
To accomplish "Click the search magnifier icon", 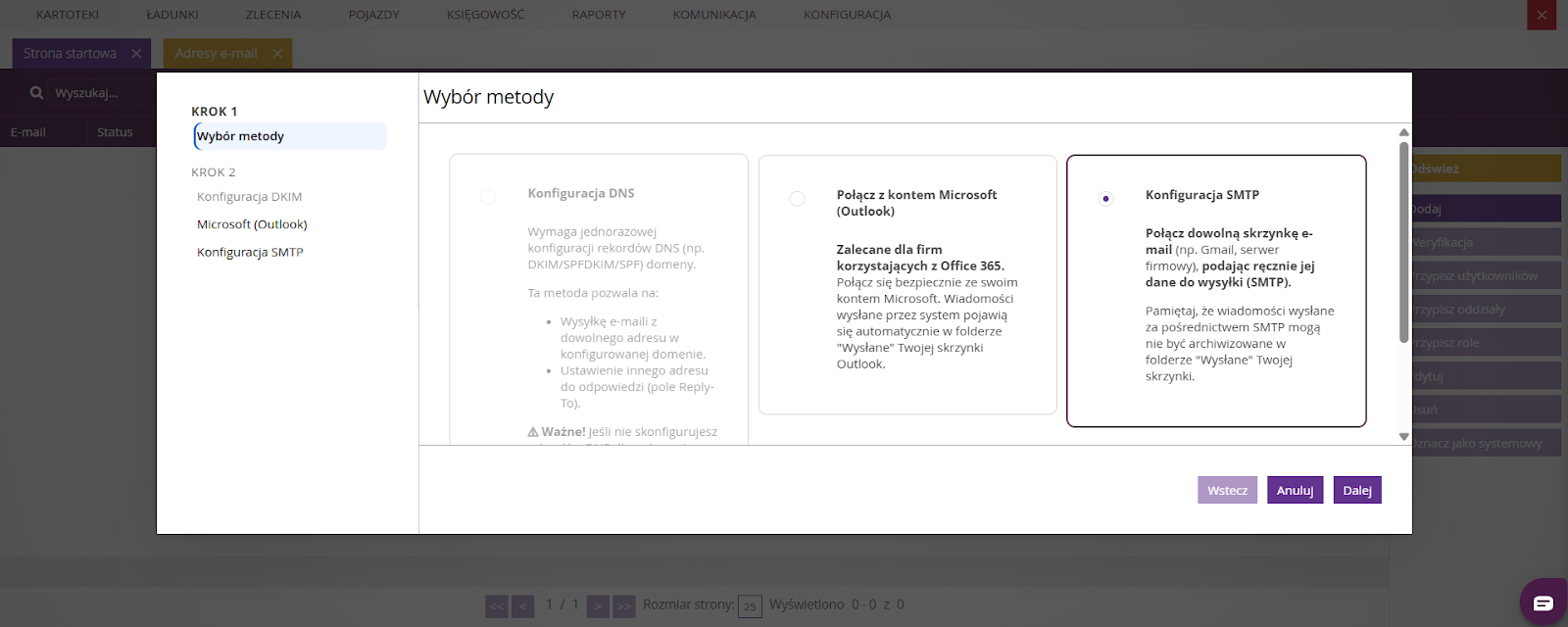I will coord(36,93).
